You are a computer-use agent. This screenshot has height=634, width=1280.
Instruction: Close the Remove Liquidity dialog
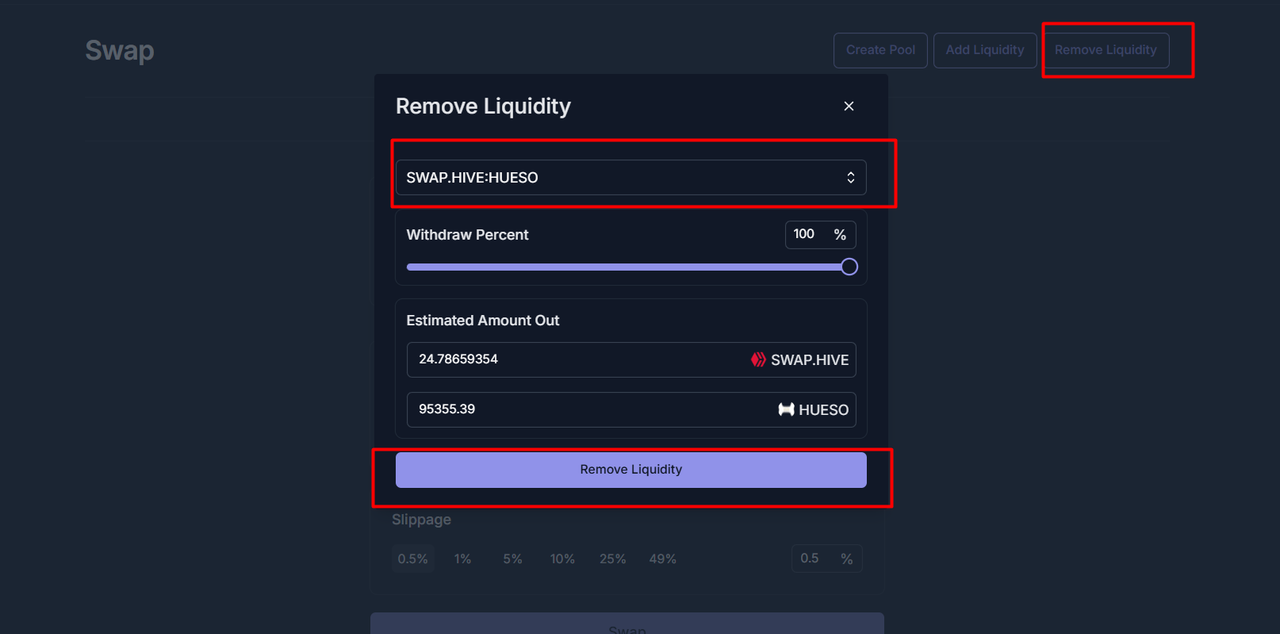coord(849,106)
